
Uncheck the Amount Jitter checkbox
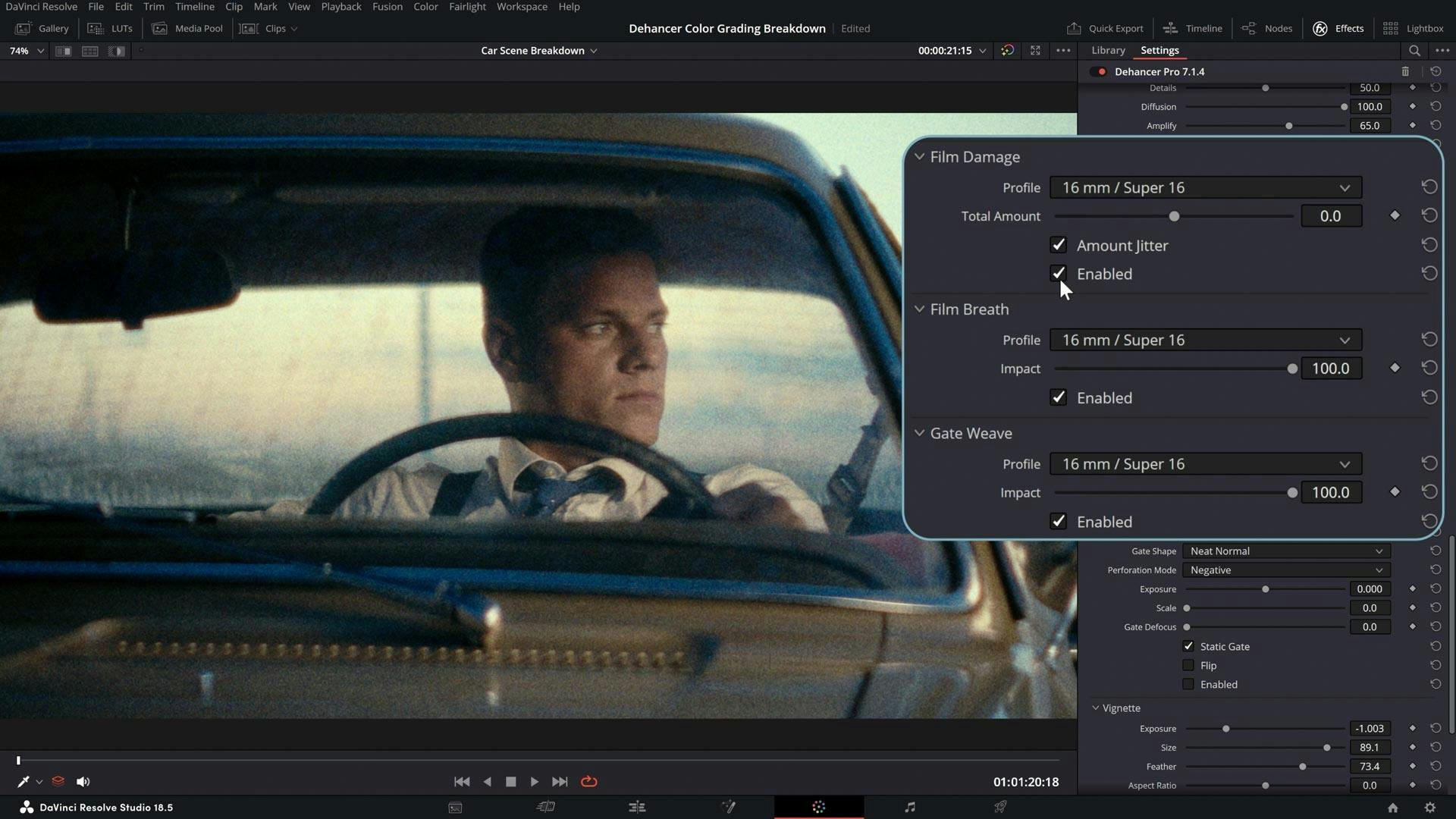1059,245
